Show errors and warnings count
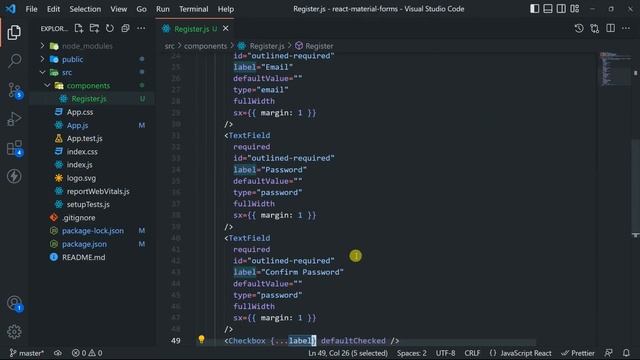The image size is (640, 360). pyautogui.click(x=87, y=353)
